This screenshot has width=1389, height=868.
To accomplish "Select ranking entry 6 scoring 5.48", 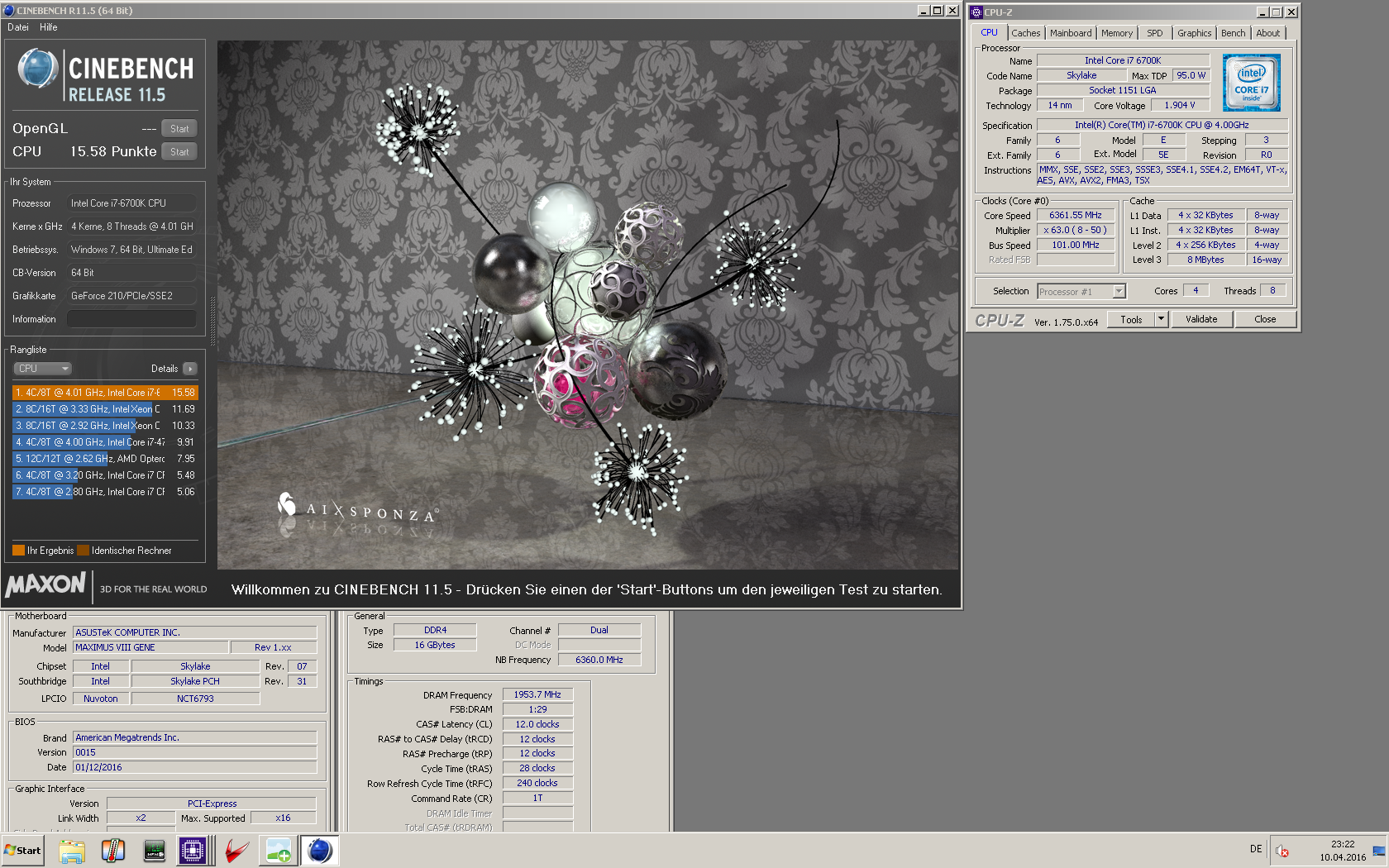I will [x=105, y=475].
